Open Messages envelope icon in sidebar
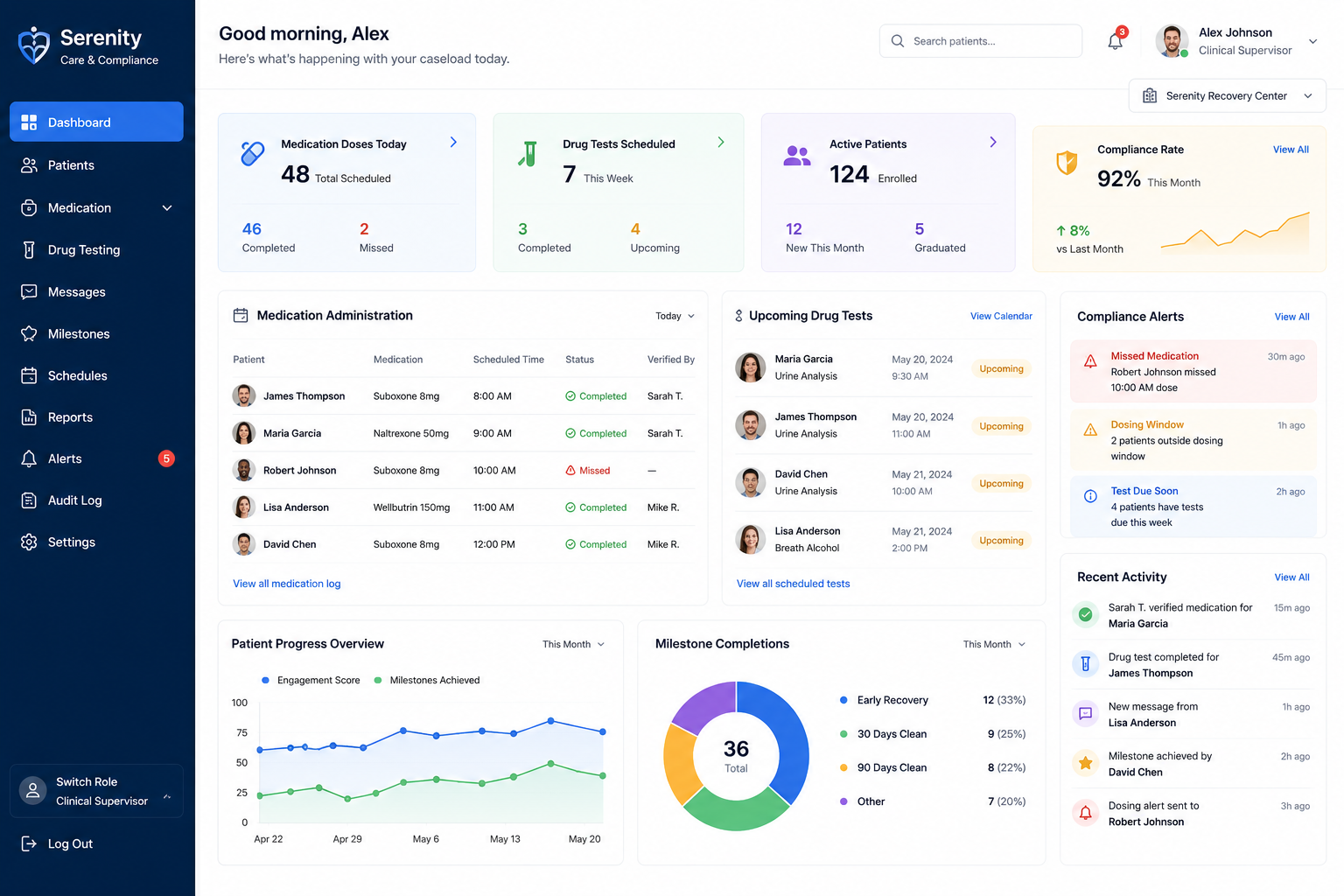Viewport: 1344px width, 896px height. pos(29,292)
